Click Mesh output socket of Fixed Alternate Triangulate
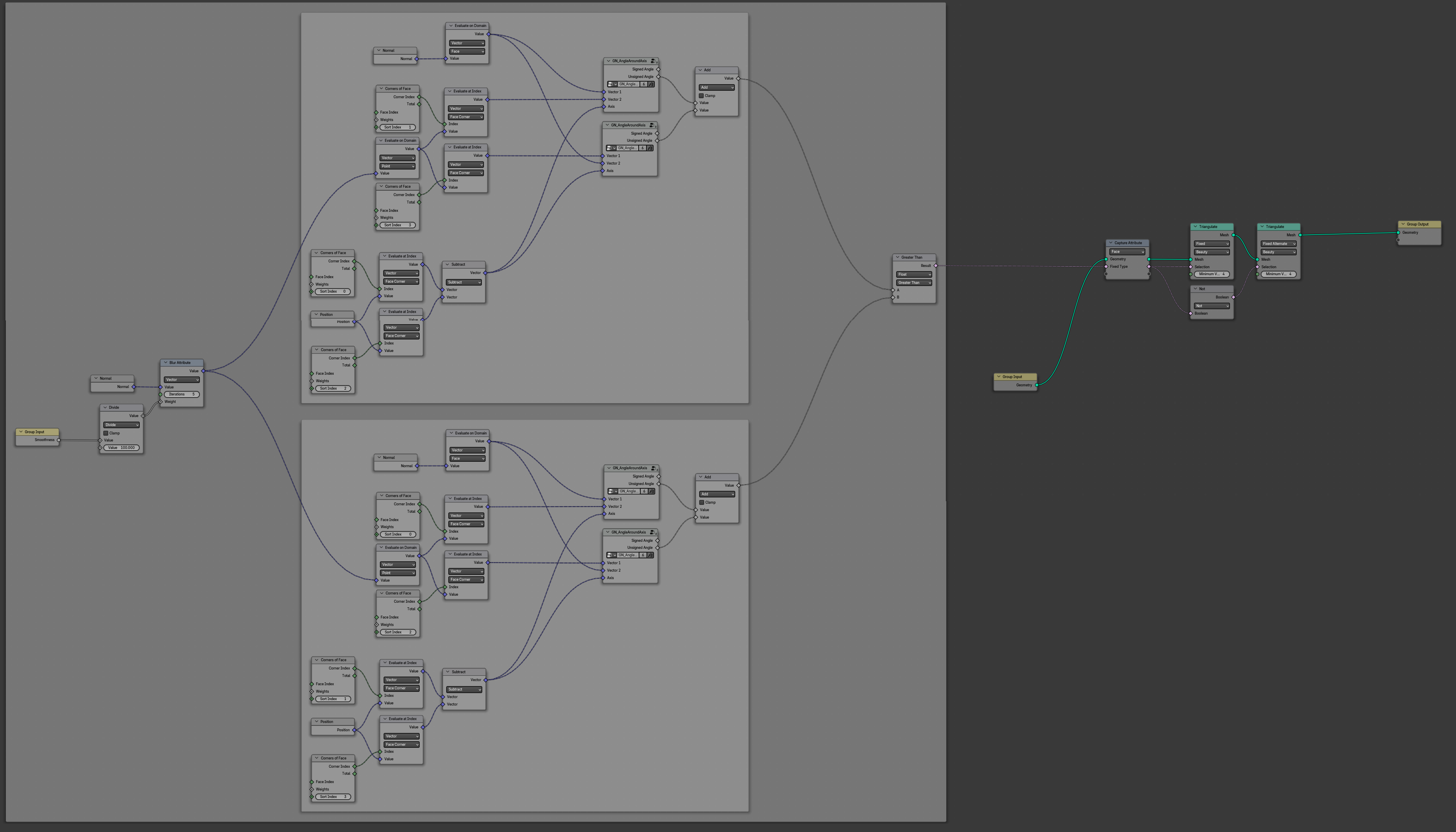1456x832 pixels. [x=1300, y=235]
